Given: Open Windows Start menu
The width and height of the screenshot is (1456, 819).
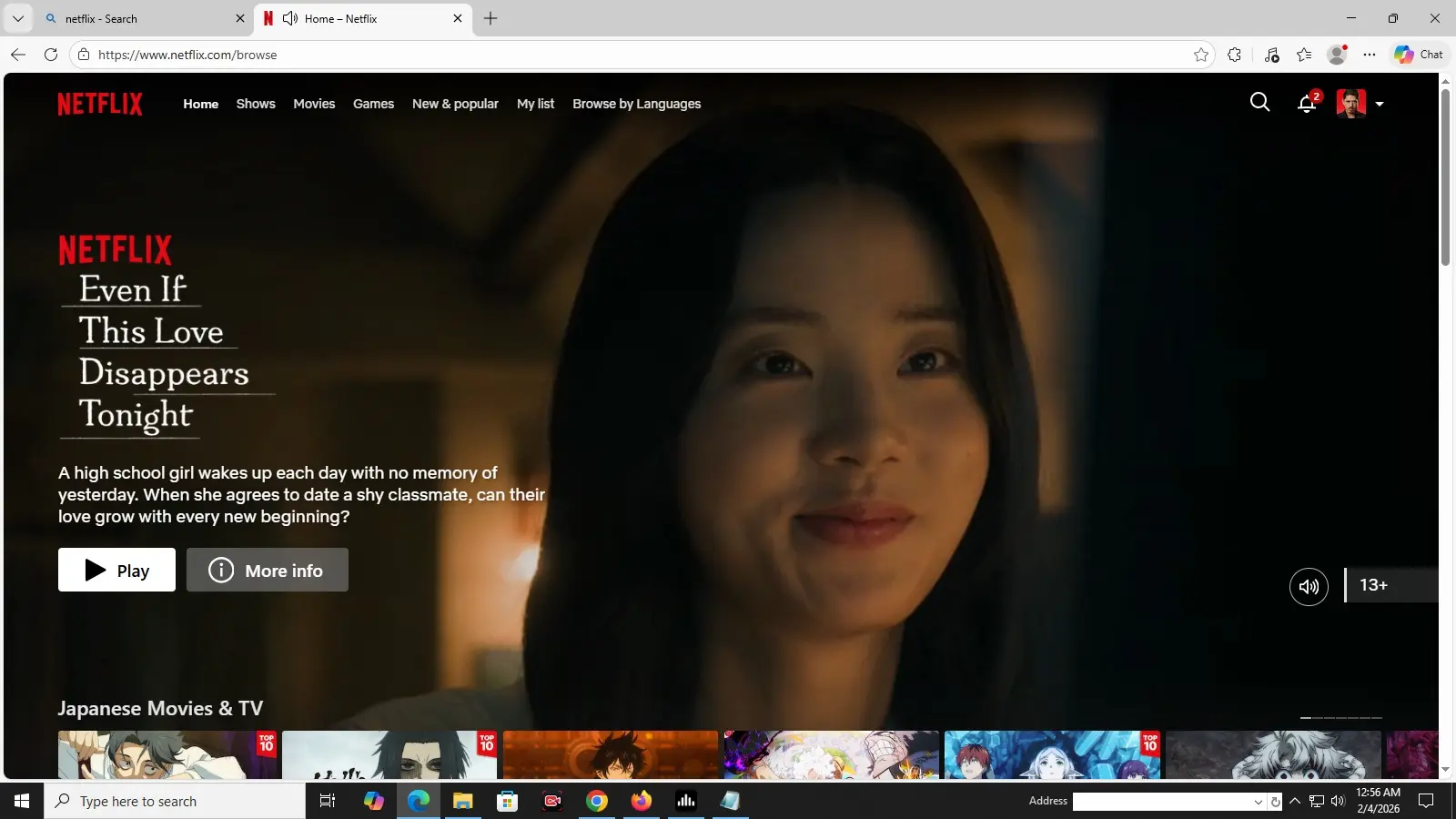Looking at the screenshot, I should coord(22,801).
